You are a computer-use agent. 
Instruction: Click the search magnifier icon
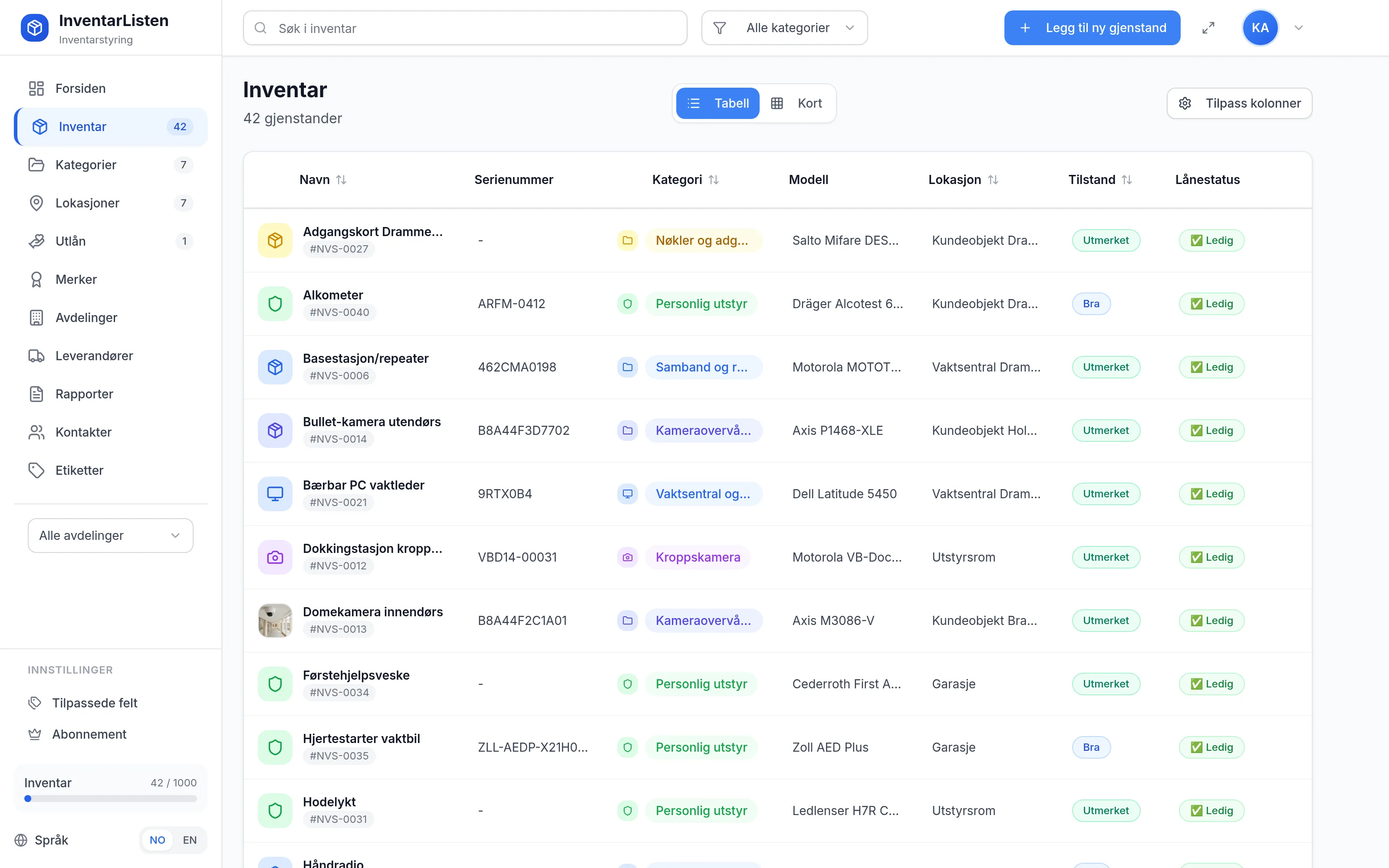(x=260, y=27)
